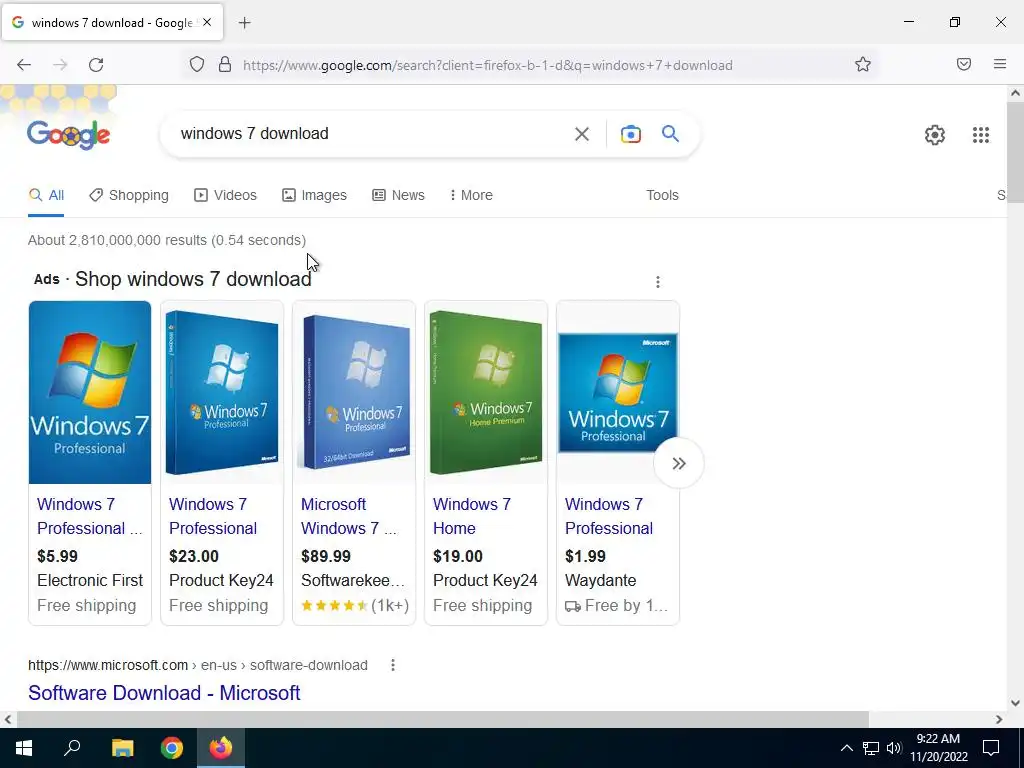Click the scroll-up arrow of vertical scrollbar
The width and height of the screenshot is (1024, 768).
[1015, 93]
